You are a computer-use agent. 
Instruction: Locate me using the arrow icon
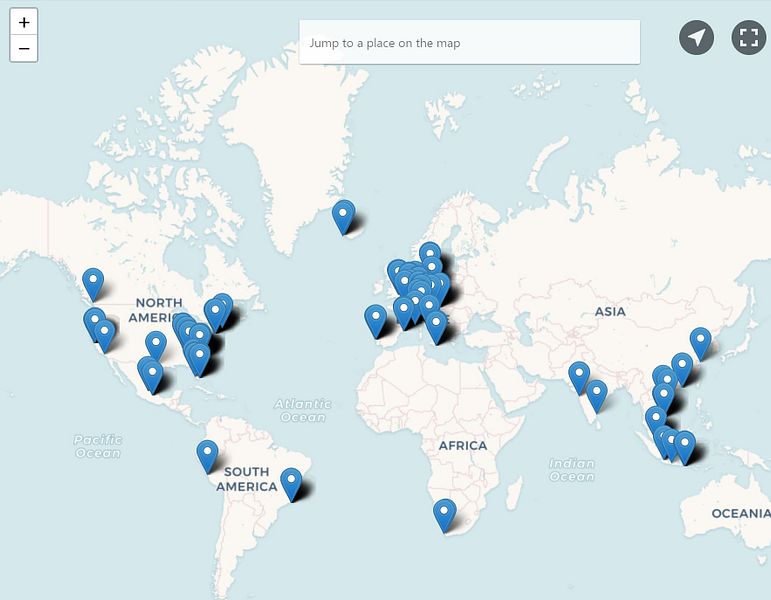tap(696, 37)
